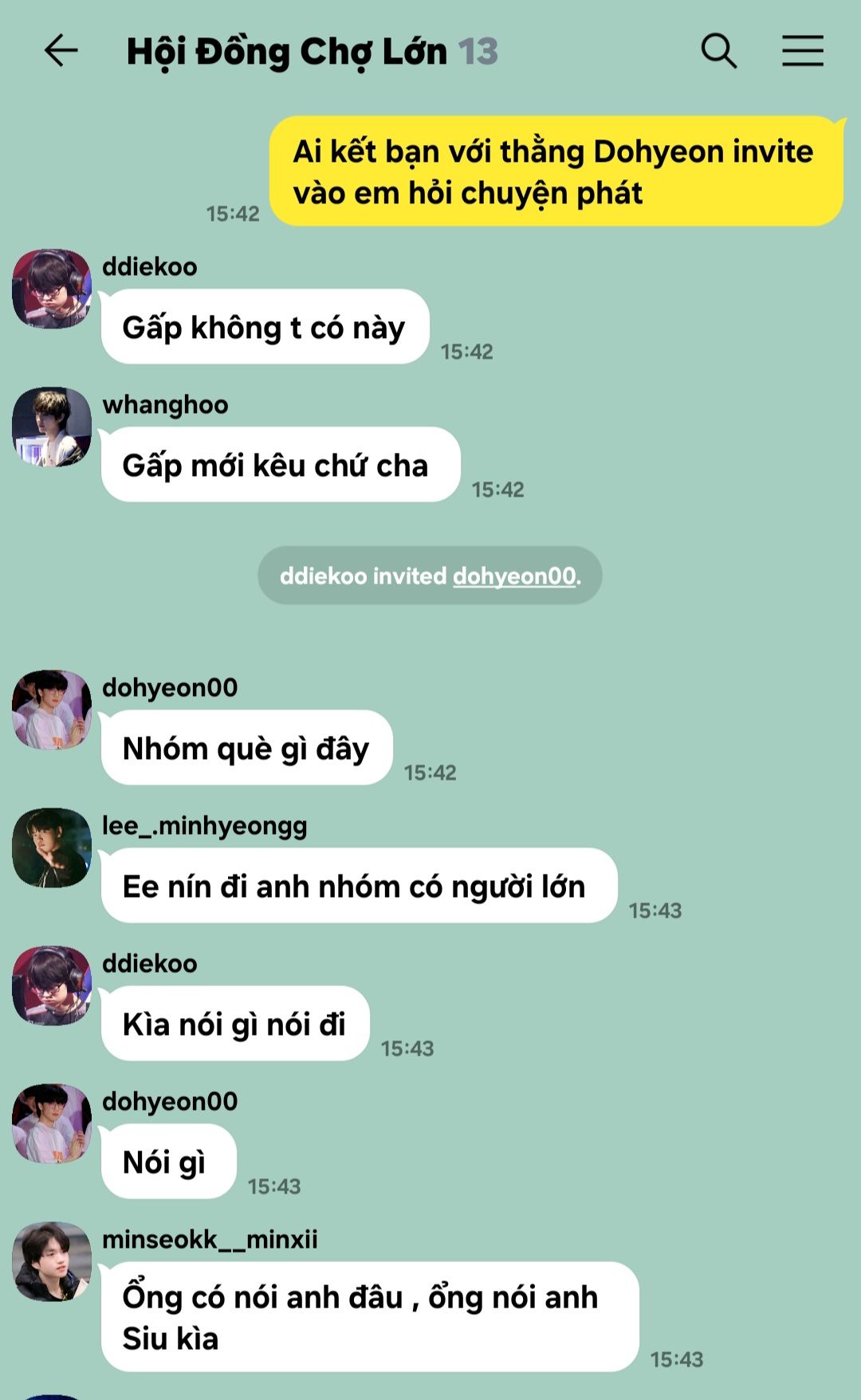Tap the back arrow icon
The image size is (861, 1400).
coord(61,51)
